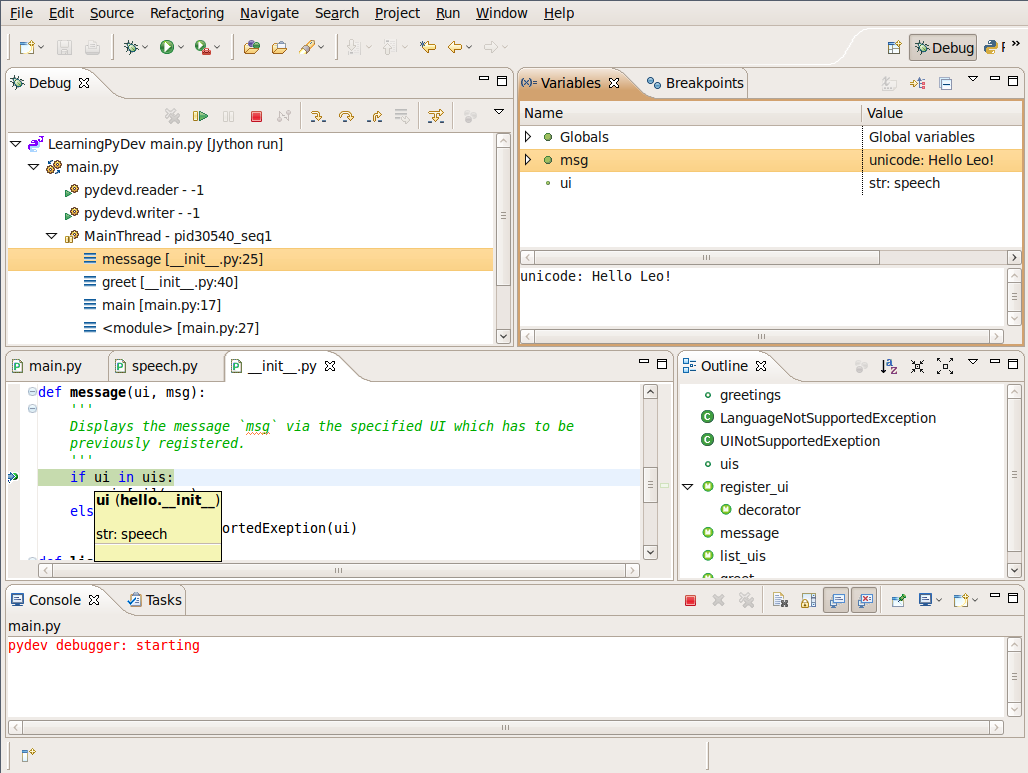Open the Refactoring menu
Image resolution: width=1028 pixels, height=773 pixels.
[x=187, y=13]
